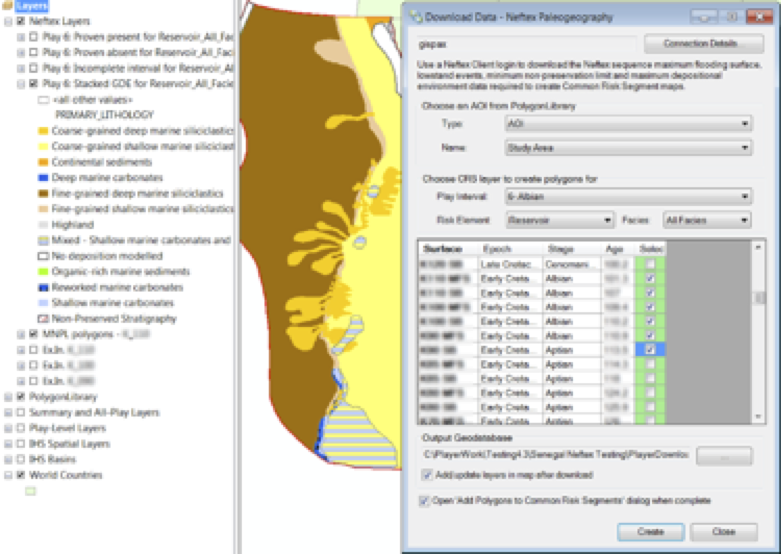This screenshot has height=554, width=781.
Task: Click the output geodatabase browse button
Action: coord(724,456)
